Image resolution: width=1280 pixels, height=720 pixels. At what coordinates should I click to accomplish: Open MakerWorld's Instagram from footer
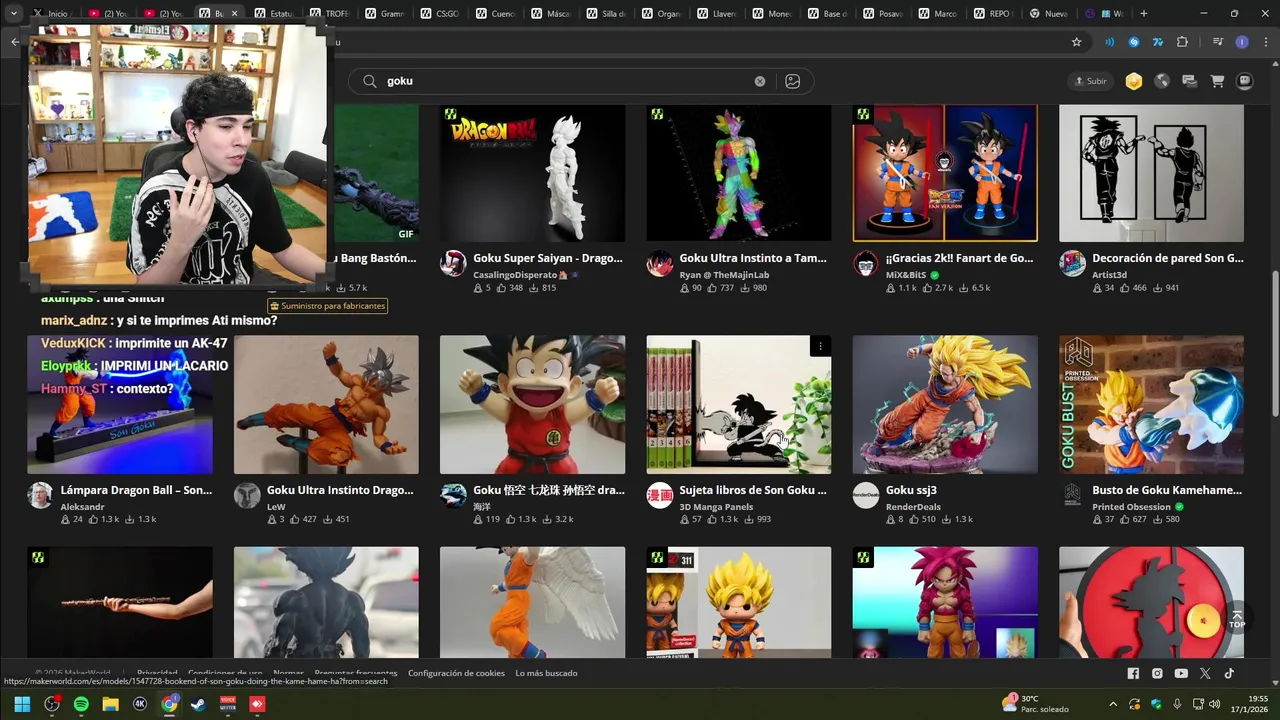[1157, 674]
